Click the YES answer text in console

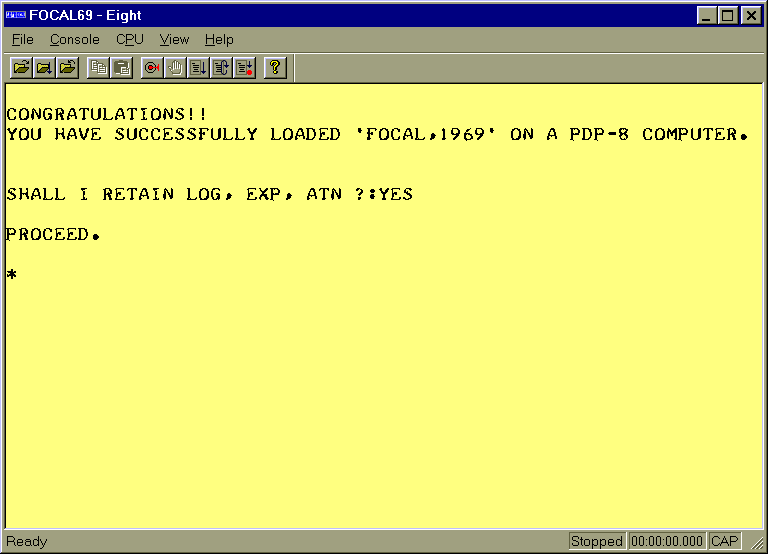point(396,194)
